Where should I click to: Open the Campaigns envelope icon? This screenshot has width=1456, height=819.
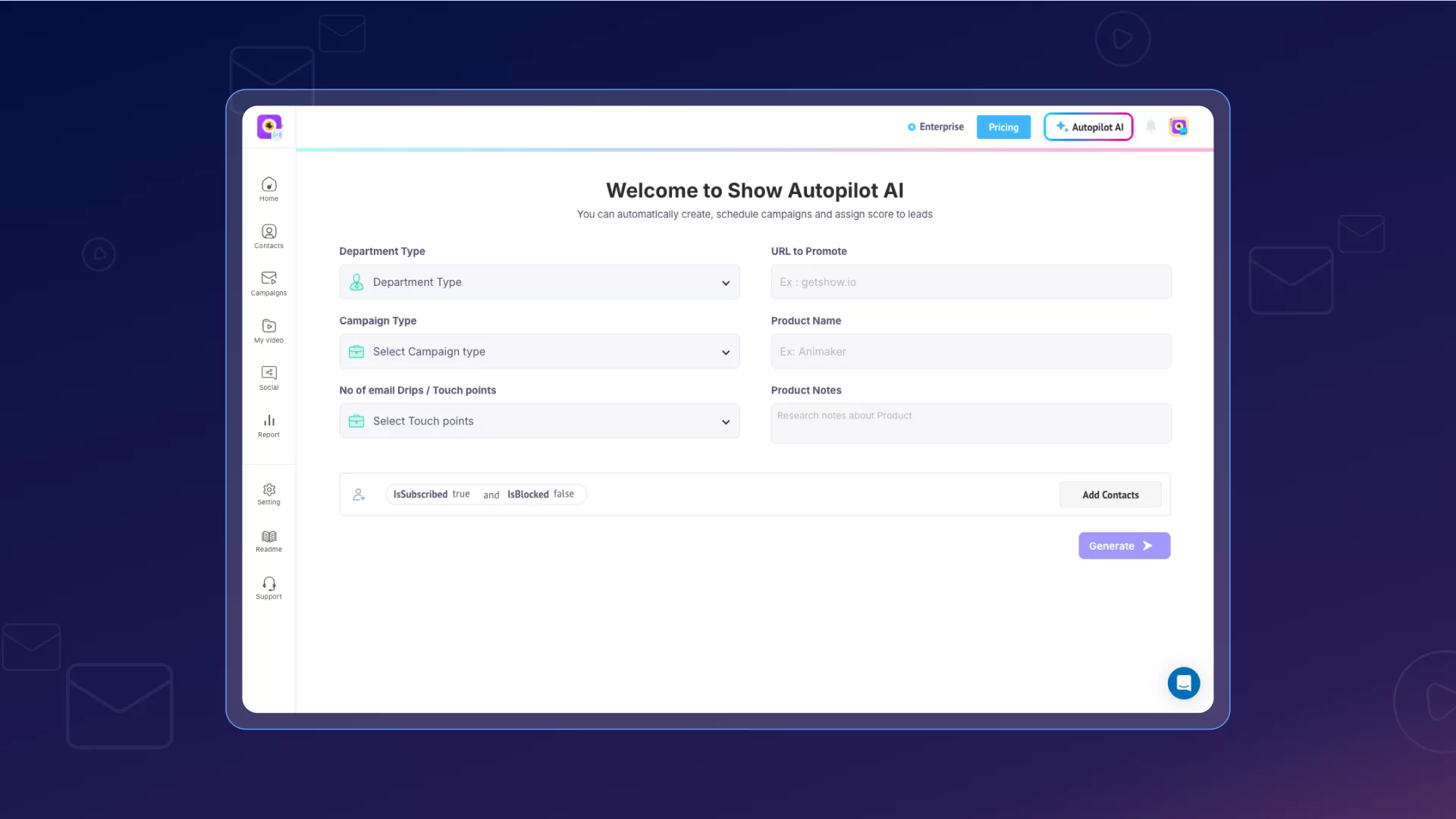pyautogui.click(x=268, y=278)
